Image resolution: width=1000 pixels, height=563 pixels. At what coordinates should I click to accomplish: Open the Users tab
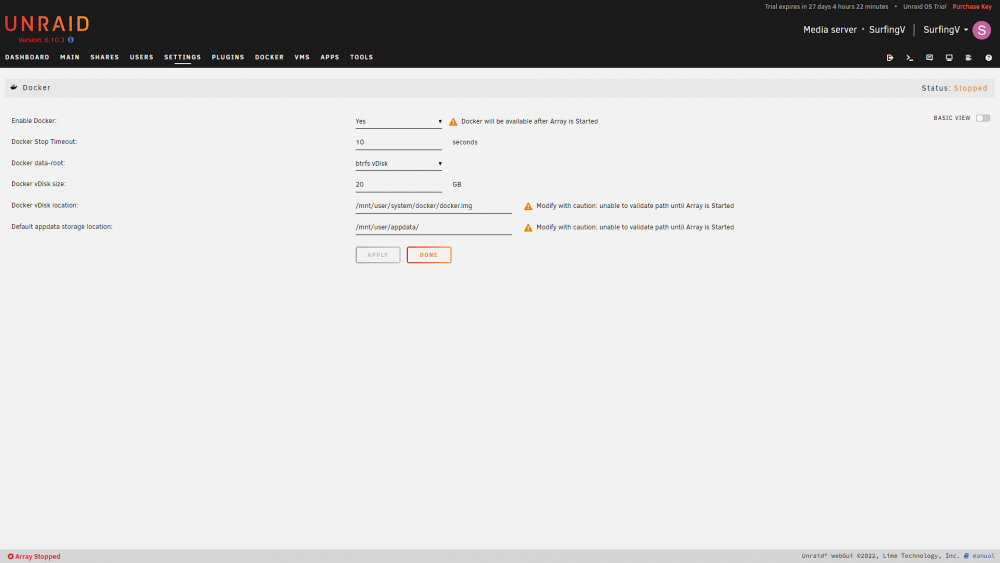[142, 57]
